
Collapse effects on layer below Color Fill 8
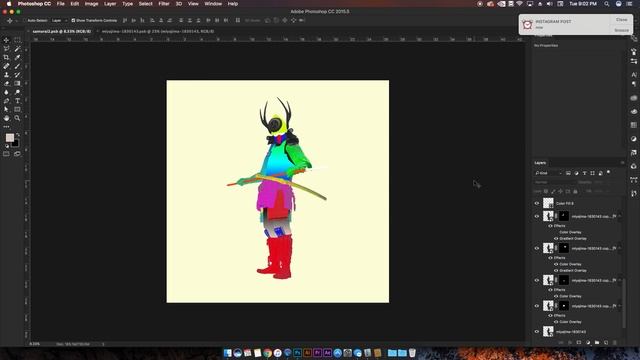pos(620,216)
